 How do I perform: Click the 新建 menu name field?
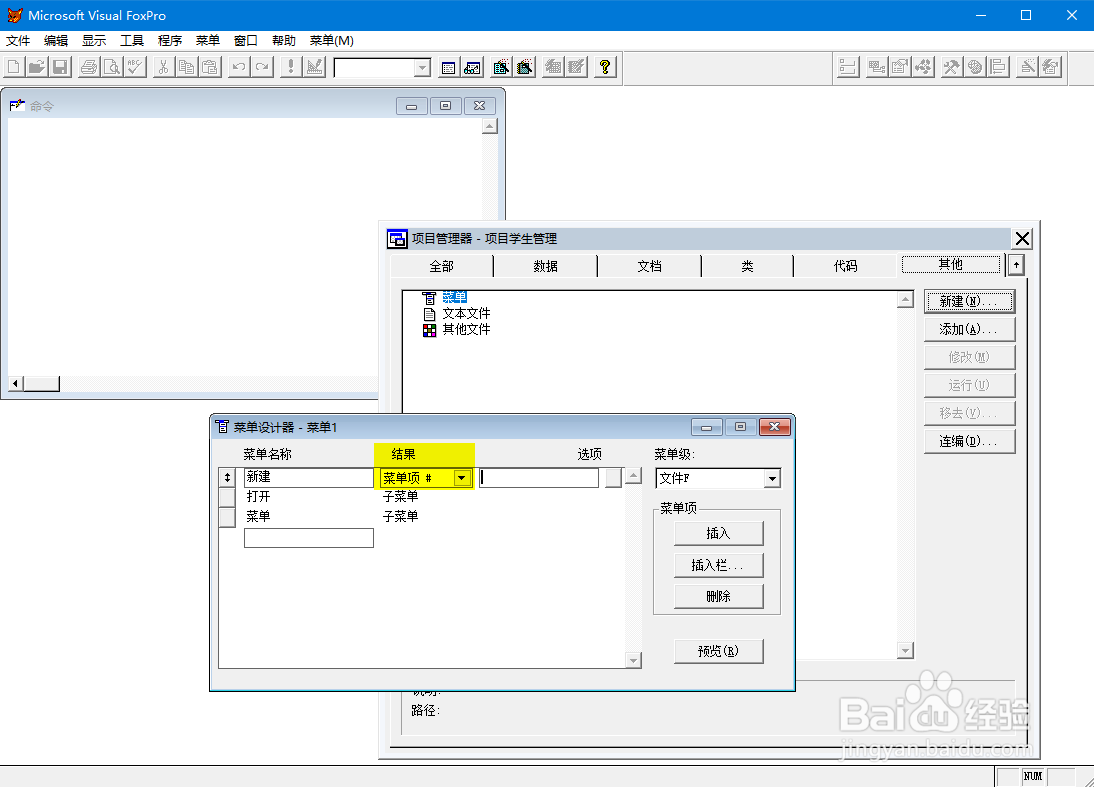pyautogui.click(x=309, y=477)
